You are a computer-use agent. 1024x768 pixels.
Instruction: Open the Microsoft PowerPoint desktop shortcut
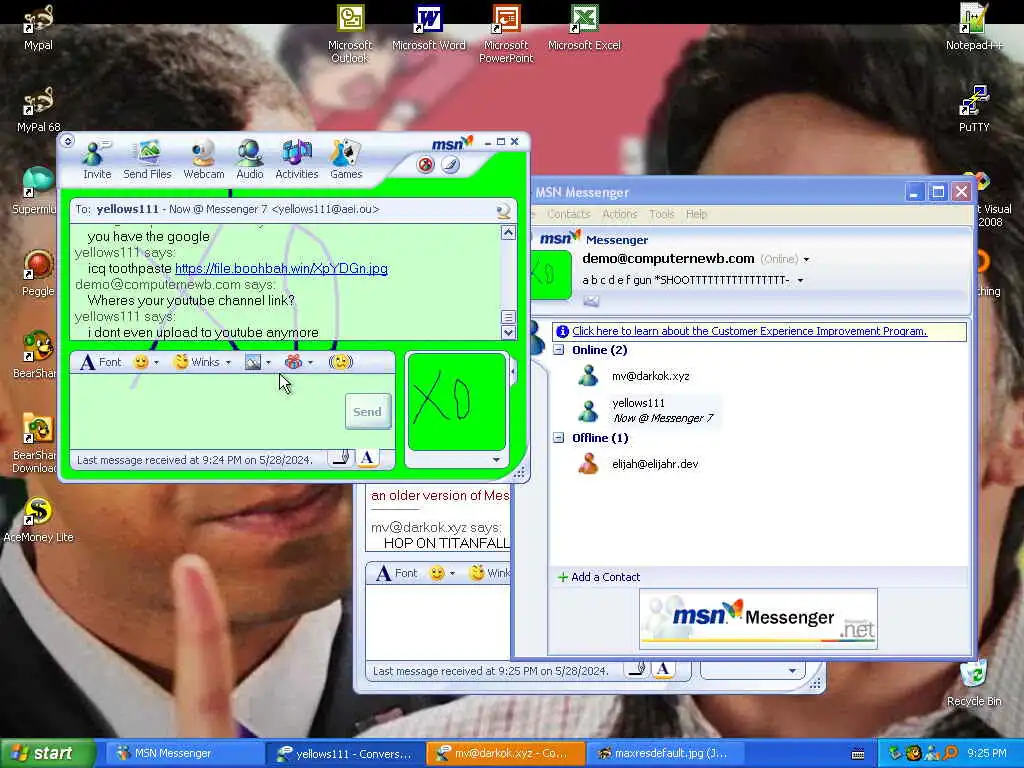[x=506, y=34]
